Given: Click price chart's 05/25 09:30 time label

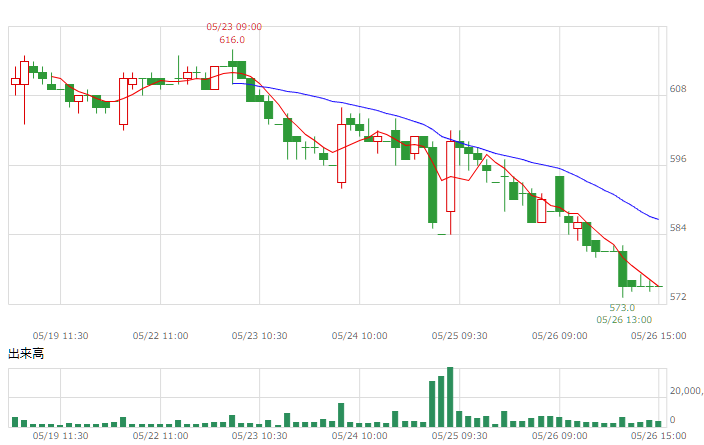Looking at the screenshot, I should (x=459, y=336).
